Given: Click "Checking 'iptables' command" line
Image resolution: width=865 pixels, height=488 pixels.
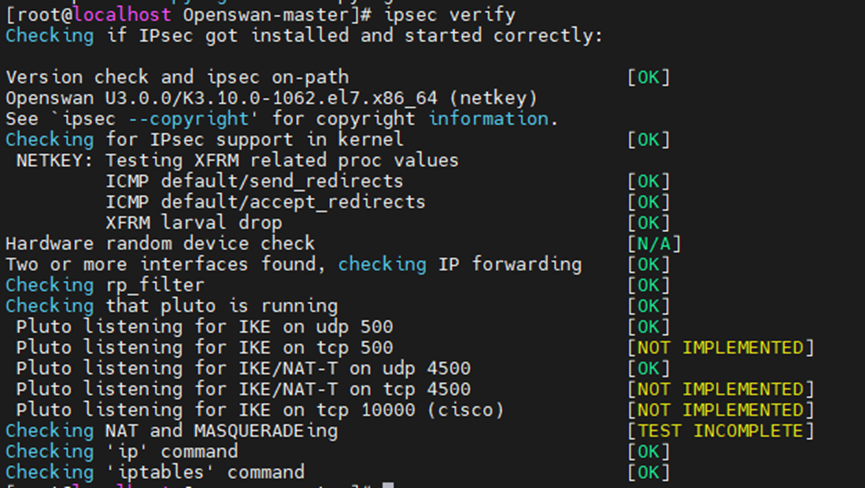Looking at the screenshot, I should point(155,473).
